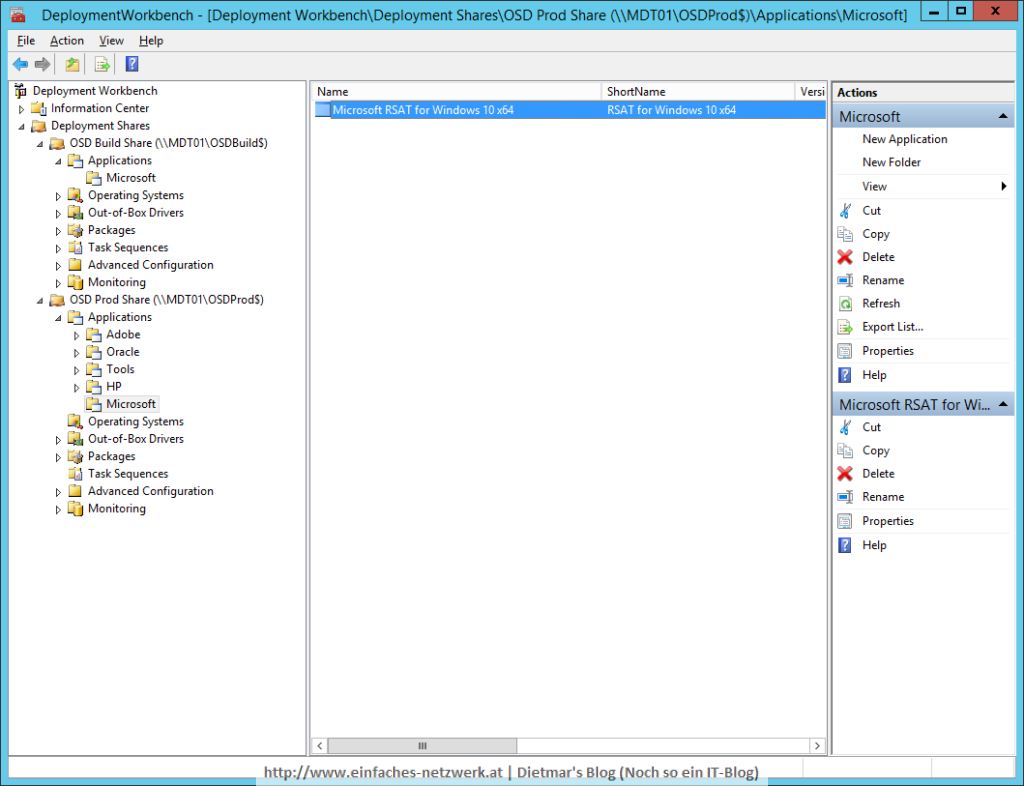Expand the Information Center node
This screenshot has height=786, width=1024.
click(21, 109)
